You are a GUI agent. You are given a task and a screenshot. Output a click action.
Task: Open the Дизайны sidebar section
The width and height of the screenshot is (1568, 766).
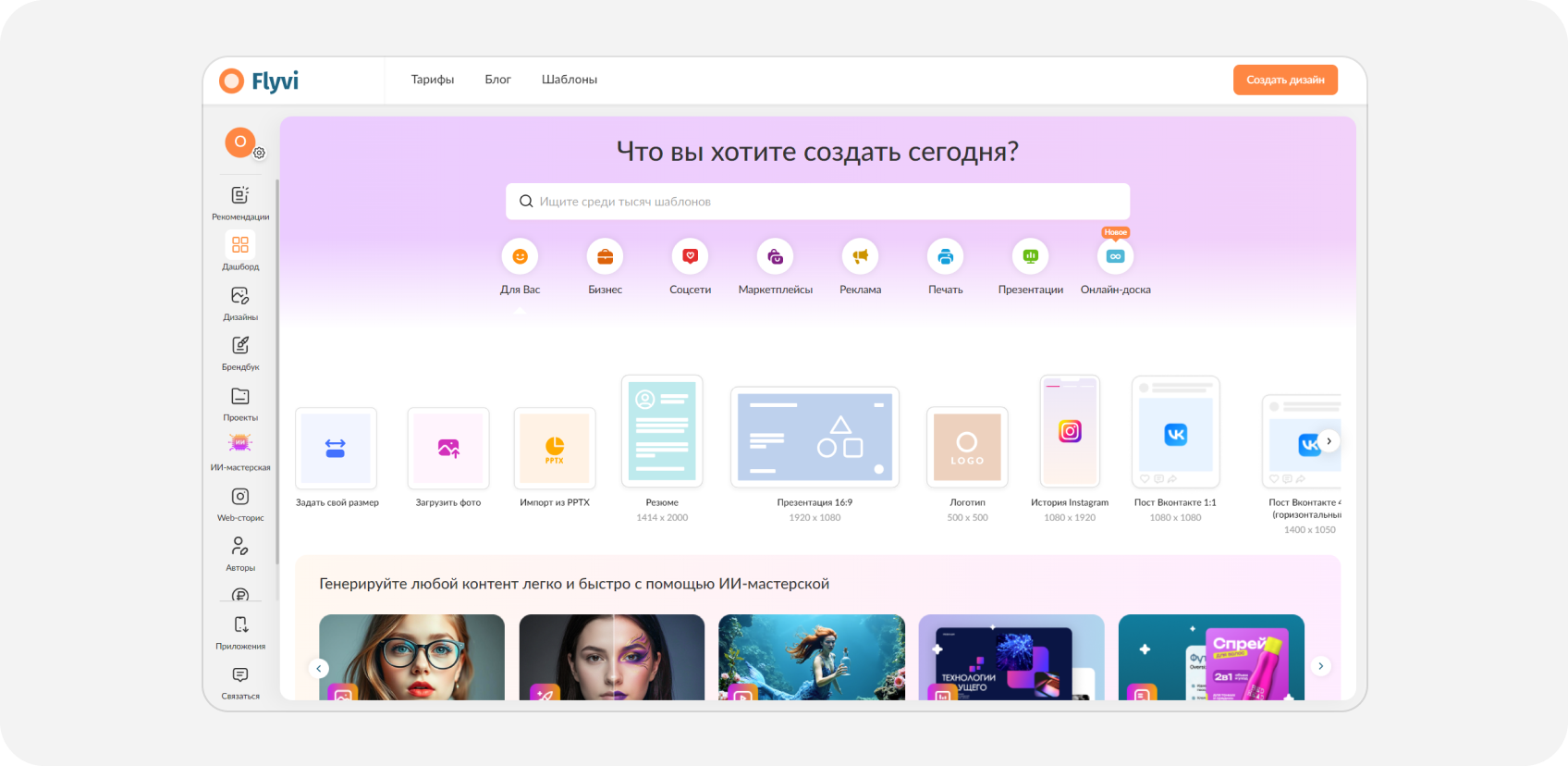(240, 303)
